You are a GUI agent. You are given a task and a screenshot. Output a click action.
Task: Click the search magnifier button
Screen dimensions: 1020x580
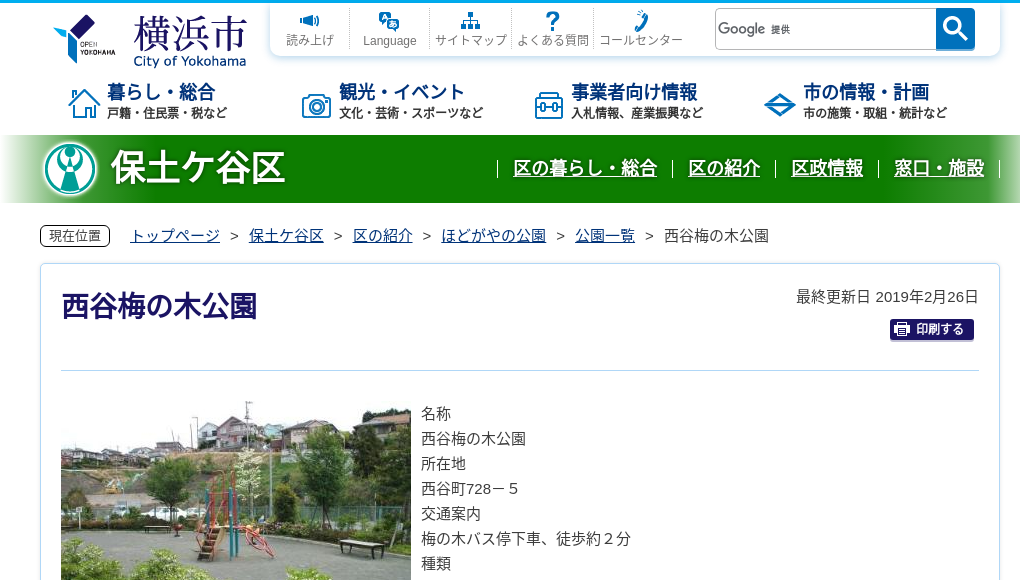(x=954, y=28)
